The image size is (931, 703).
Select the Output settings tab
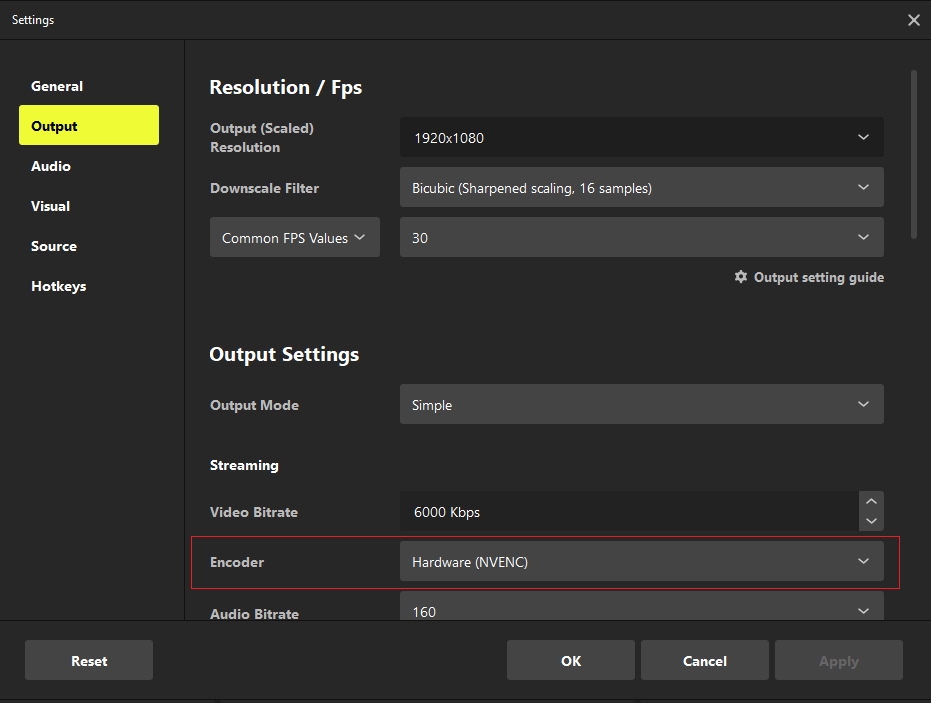click(89, 125)
